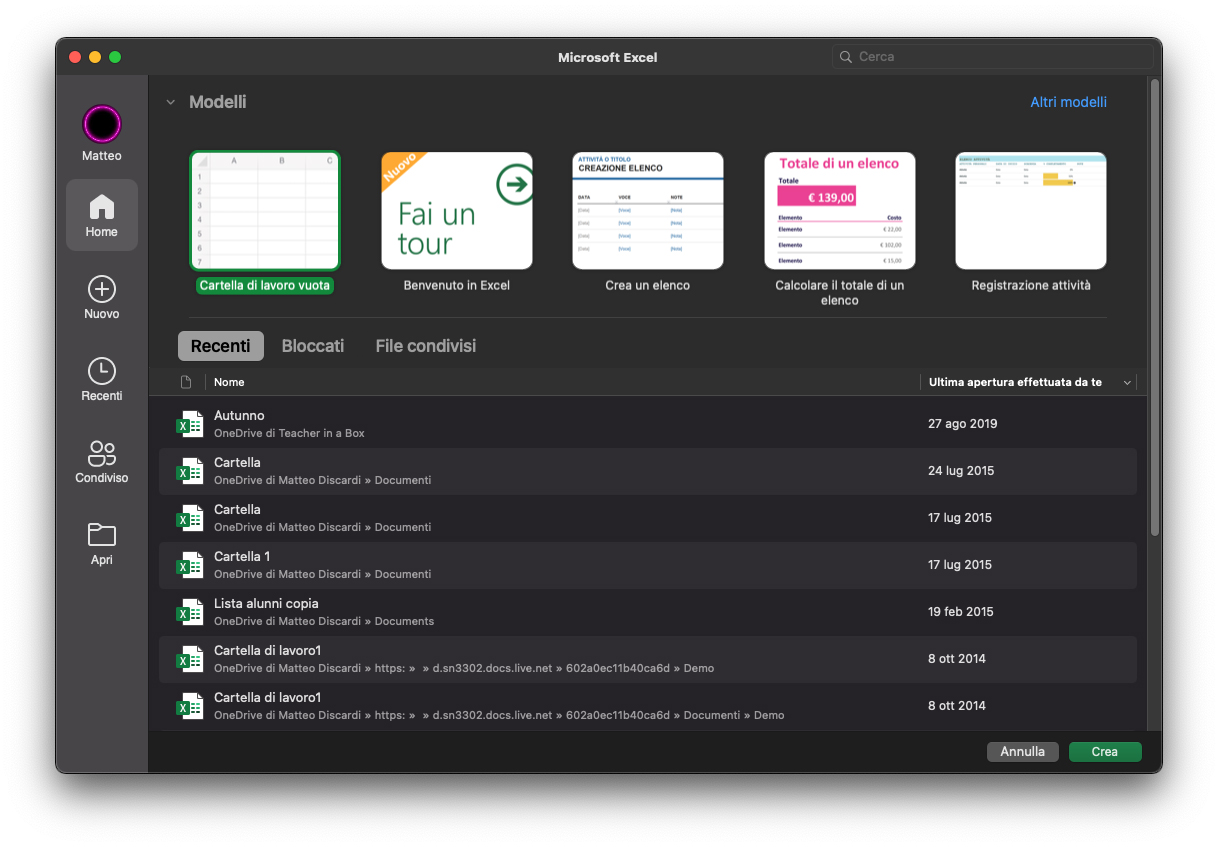Screen dimensions: 1218x847
Task: Focus the Cerca search field
Action: 993,57
